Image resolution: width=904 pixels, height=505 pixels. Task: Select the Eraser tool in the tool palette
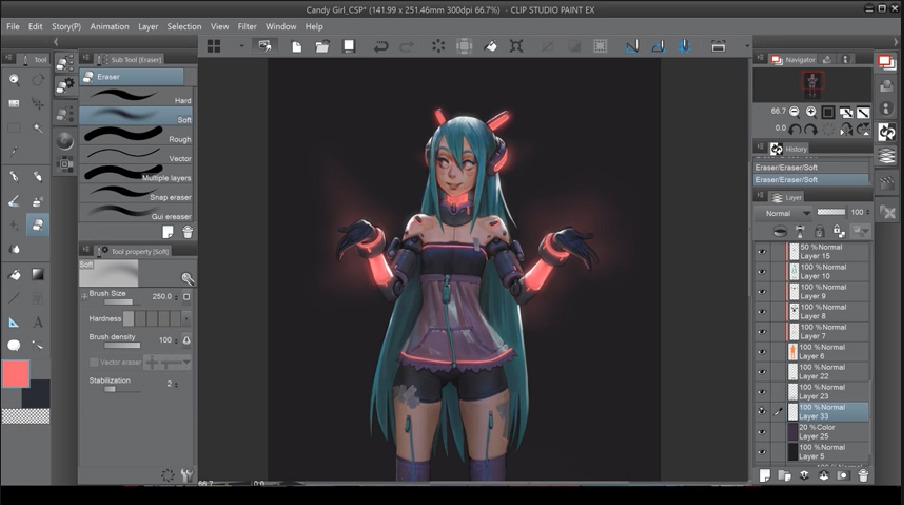[37, 225]
